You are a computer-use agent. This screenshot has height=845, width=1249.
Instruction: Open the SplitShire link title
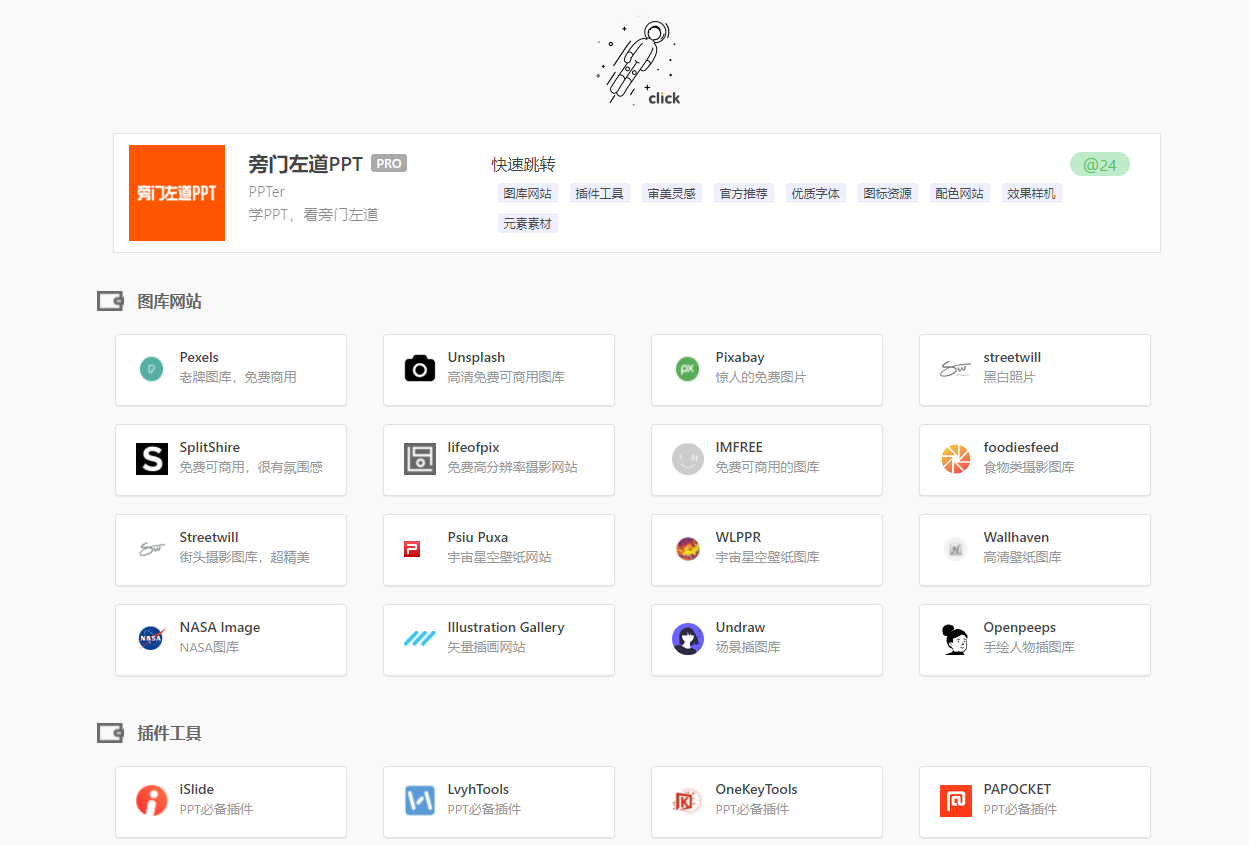[x=210, y=447]
